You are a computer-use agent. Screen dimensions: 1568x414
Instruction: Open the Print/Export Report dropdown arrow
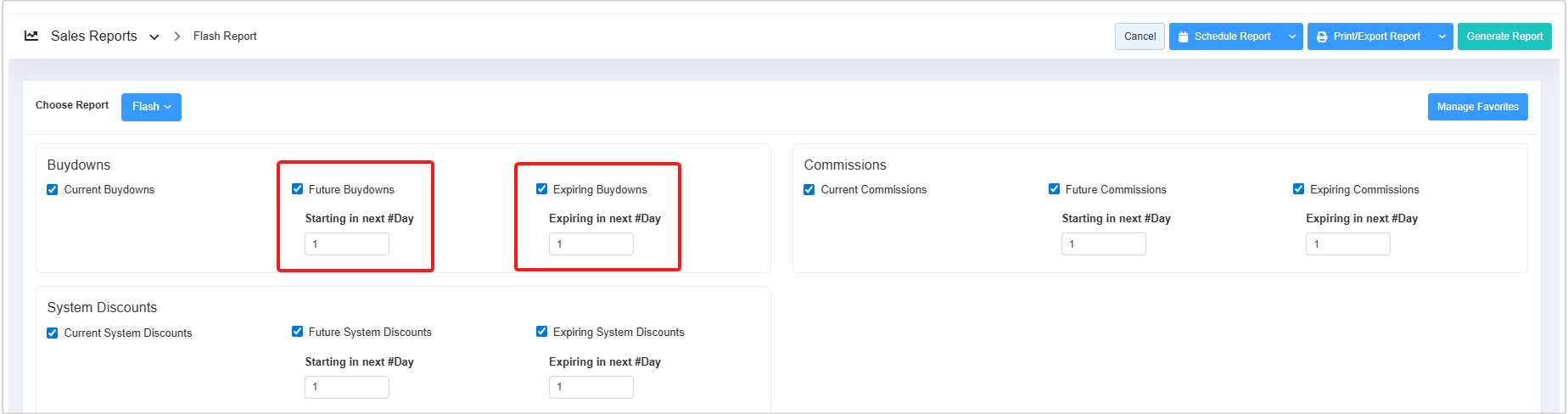[1442, 36]
